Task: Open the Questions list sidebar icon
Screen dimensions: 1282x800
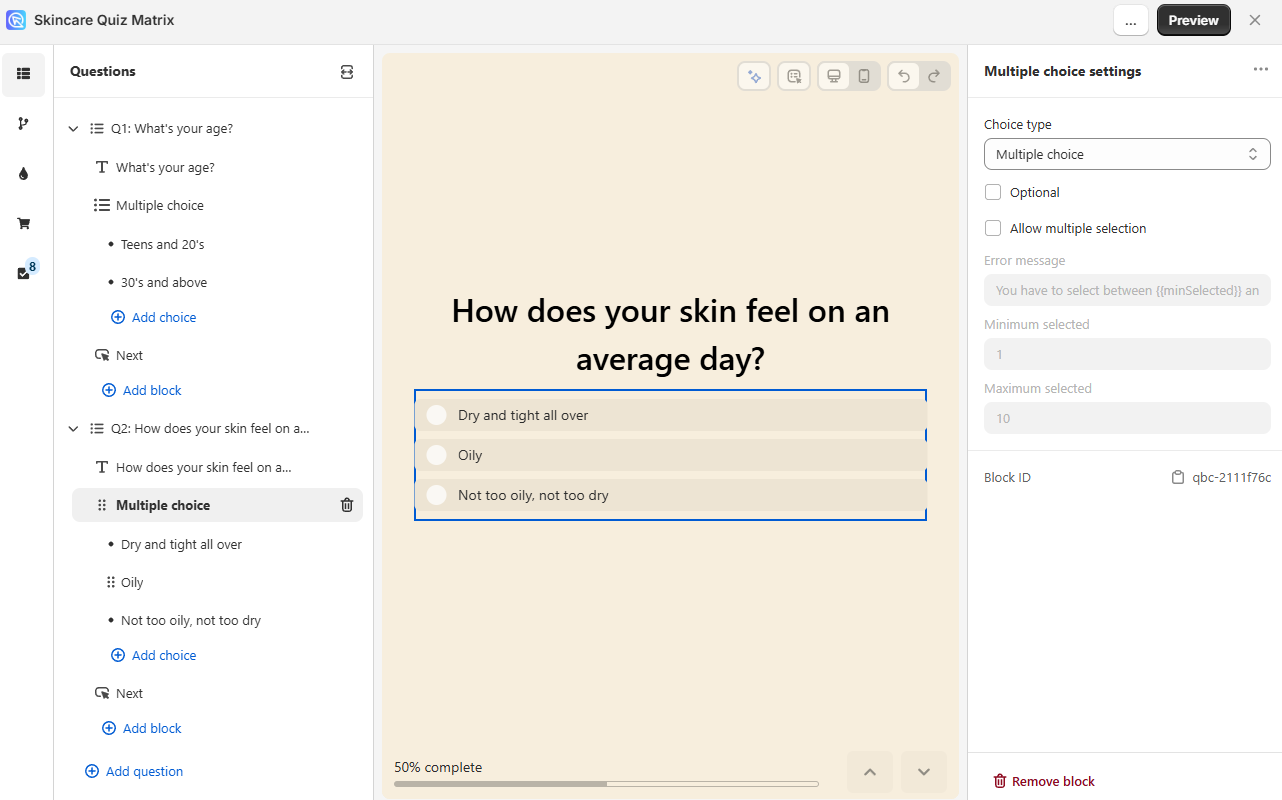Action: click(x=23, y=74)
